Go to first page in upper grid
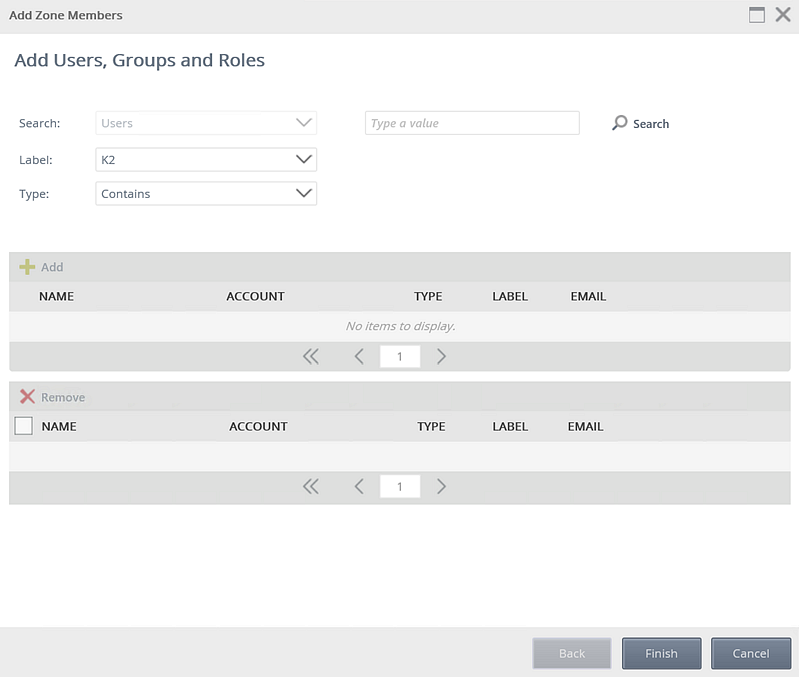This screenshot has width=800, height=677. point(311,357)
